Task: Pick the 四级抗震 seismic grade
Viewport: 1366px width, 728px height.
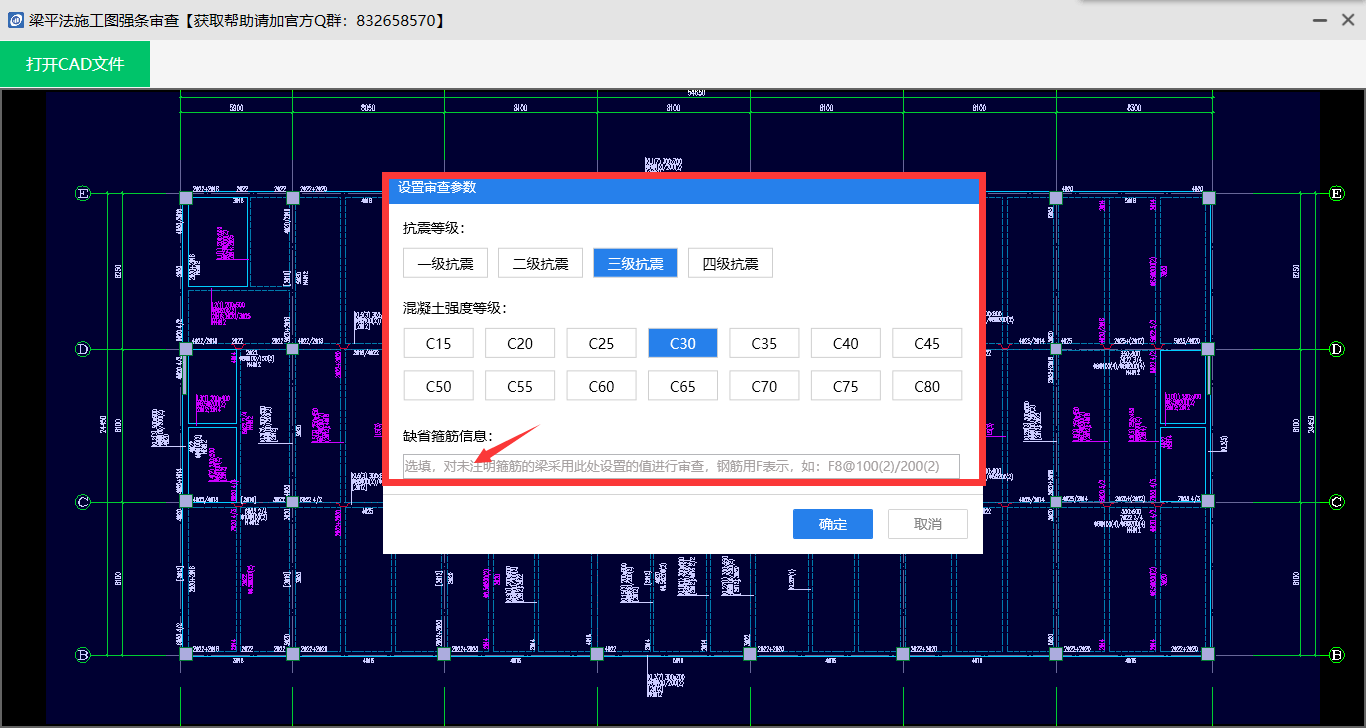Action: (x=730, y=264)
